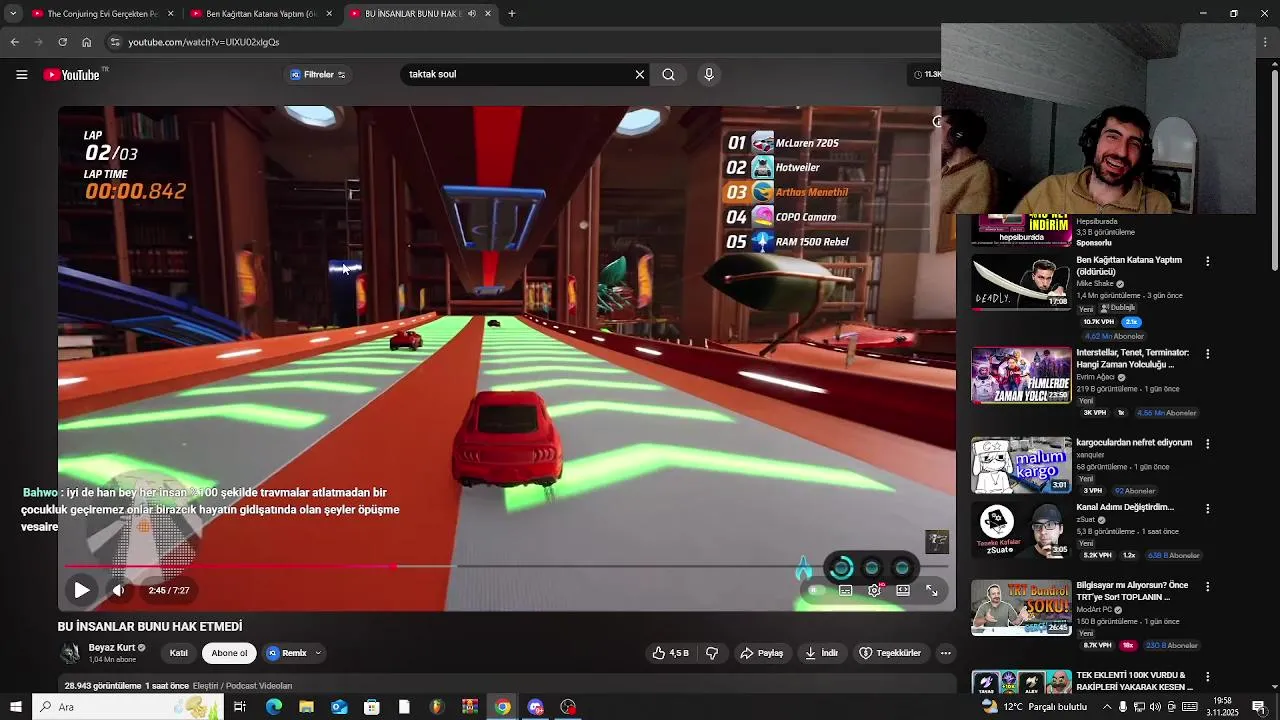This screenshot has height=720, width=1280.
Task: Switch to theater mode
Action: [x=903, y=590]
